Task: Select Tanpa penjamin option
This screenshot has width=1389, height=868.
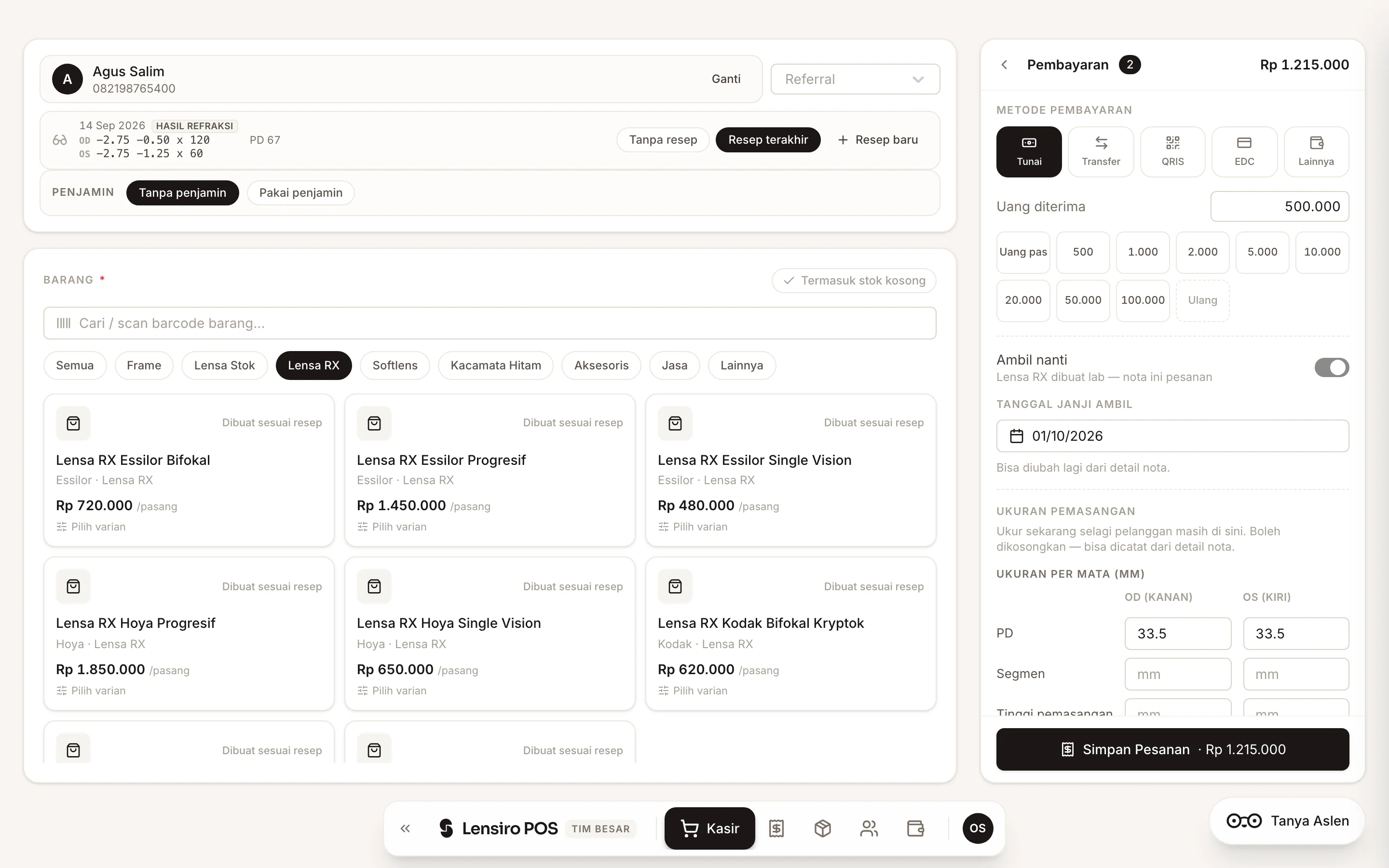Action: tap(182, 193)
